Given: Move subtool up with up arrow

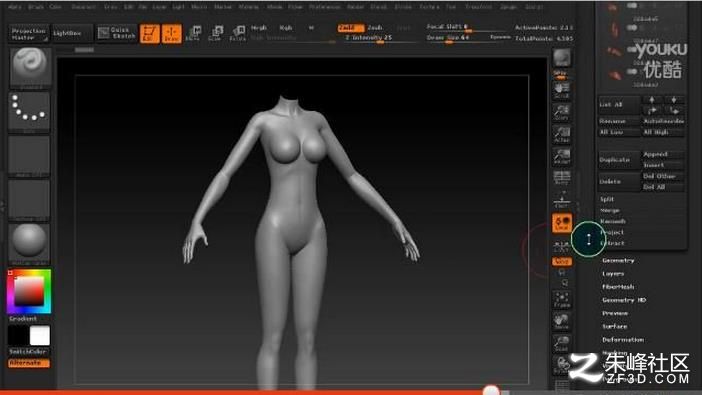Looking at the screenshot, I should pos(652,99).
